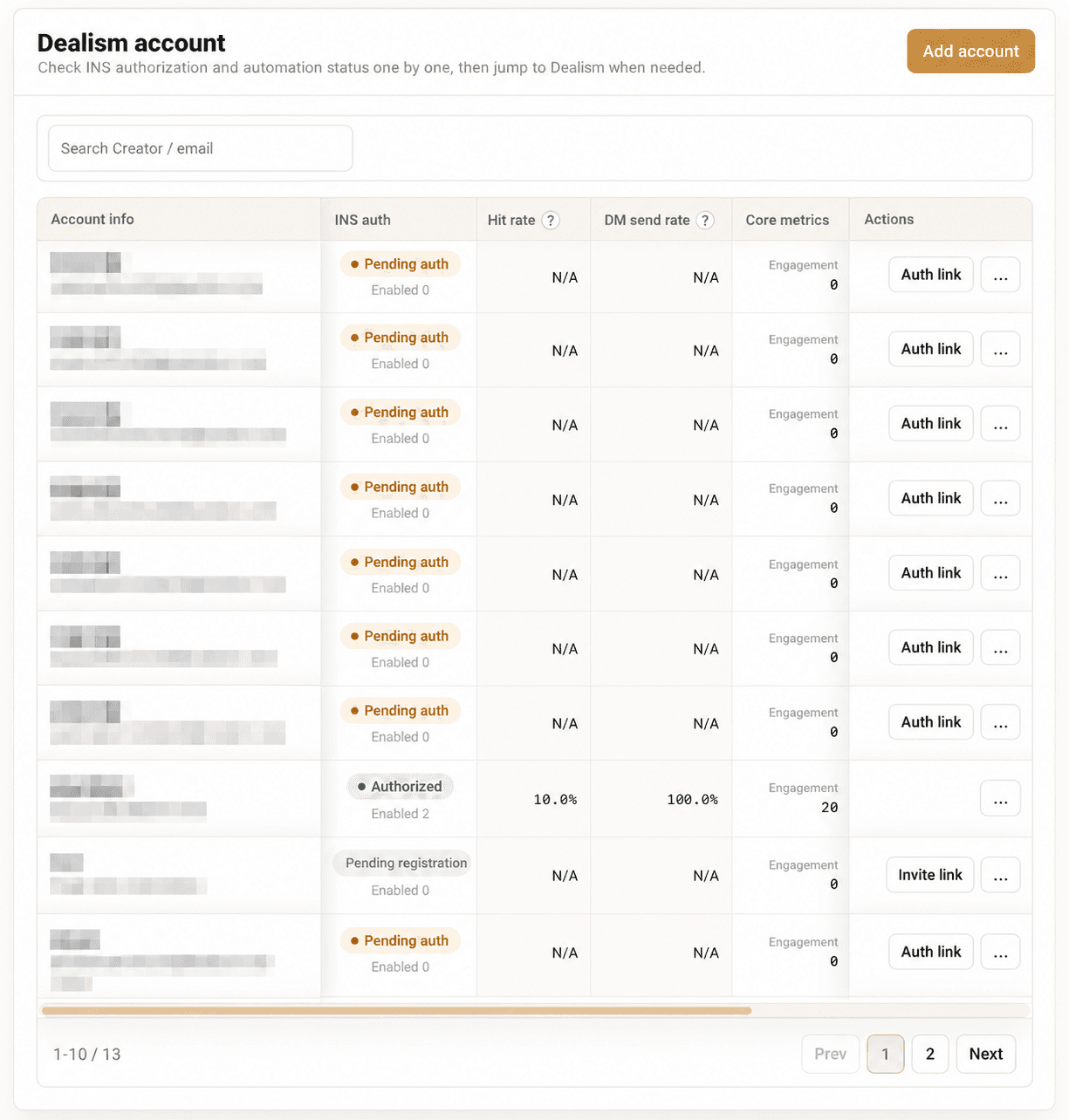This screenshot has height=1120, width=1069.
Task: Select the Authorized status badge
Action: point(400,786)
